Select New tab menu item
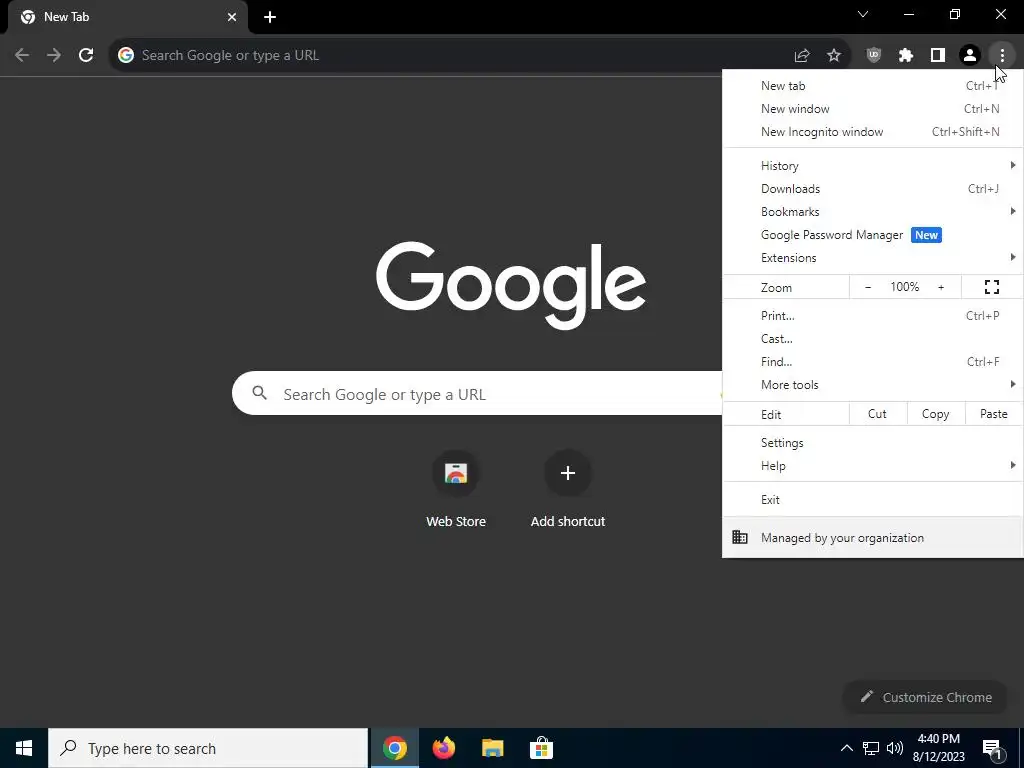This screenshot has width=1024, height=768. [x=872, y=86]
